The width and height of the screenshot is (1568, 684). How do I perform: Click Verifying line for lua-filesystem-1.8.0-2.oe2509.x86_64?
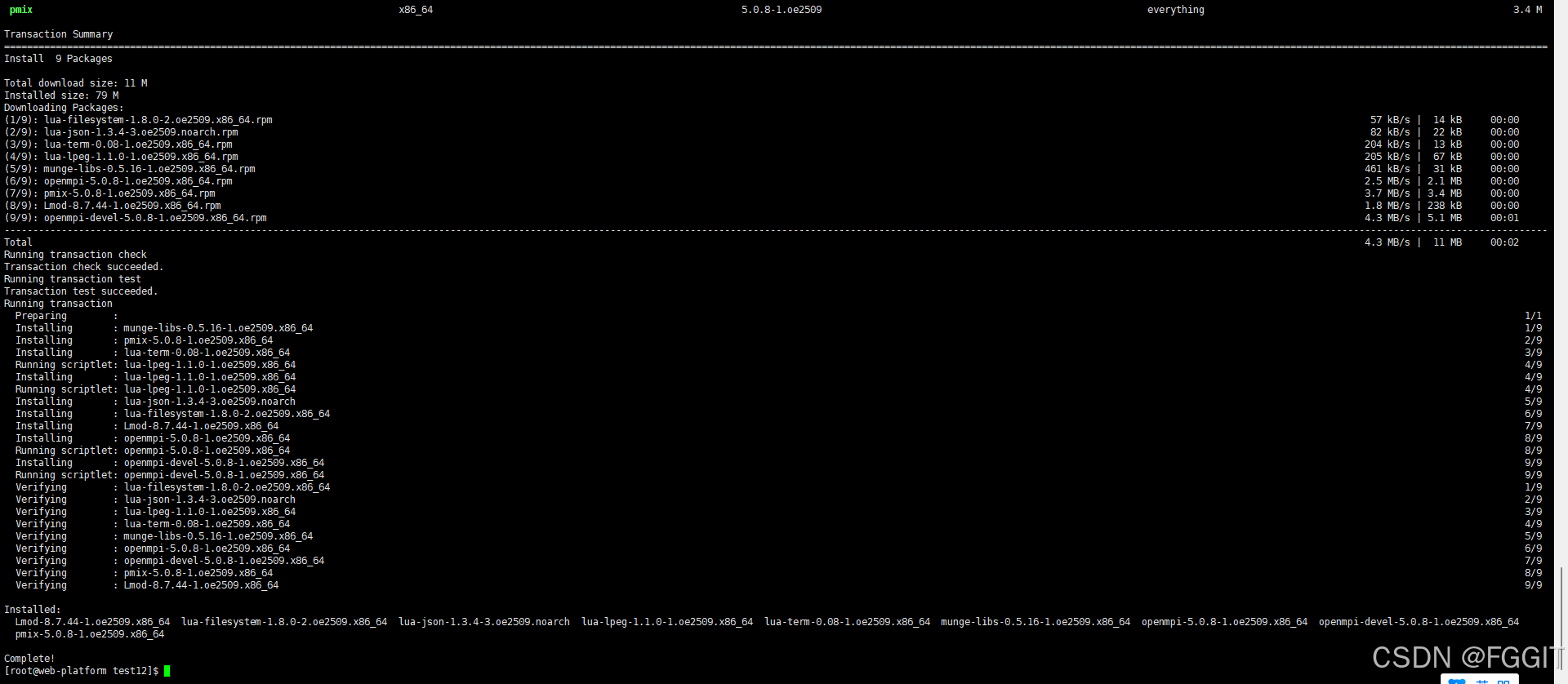pos(172,487)
